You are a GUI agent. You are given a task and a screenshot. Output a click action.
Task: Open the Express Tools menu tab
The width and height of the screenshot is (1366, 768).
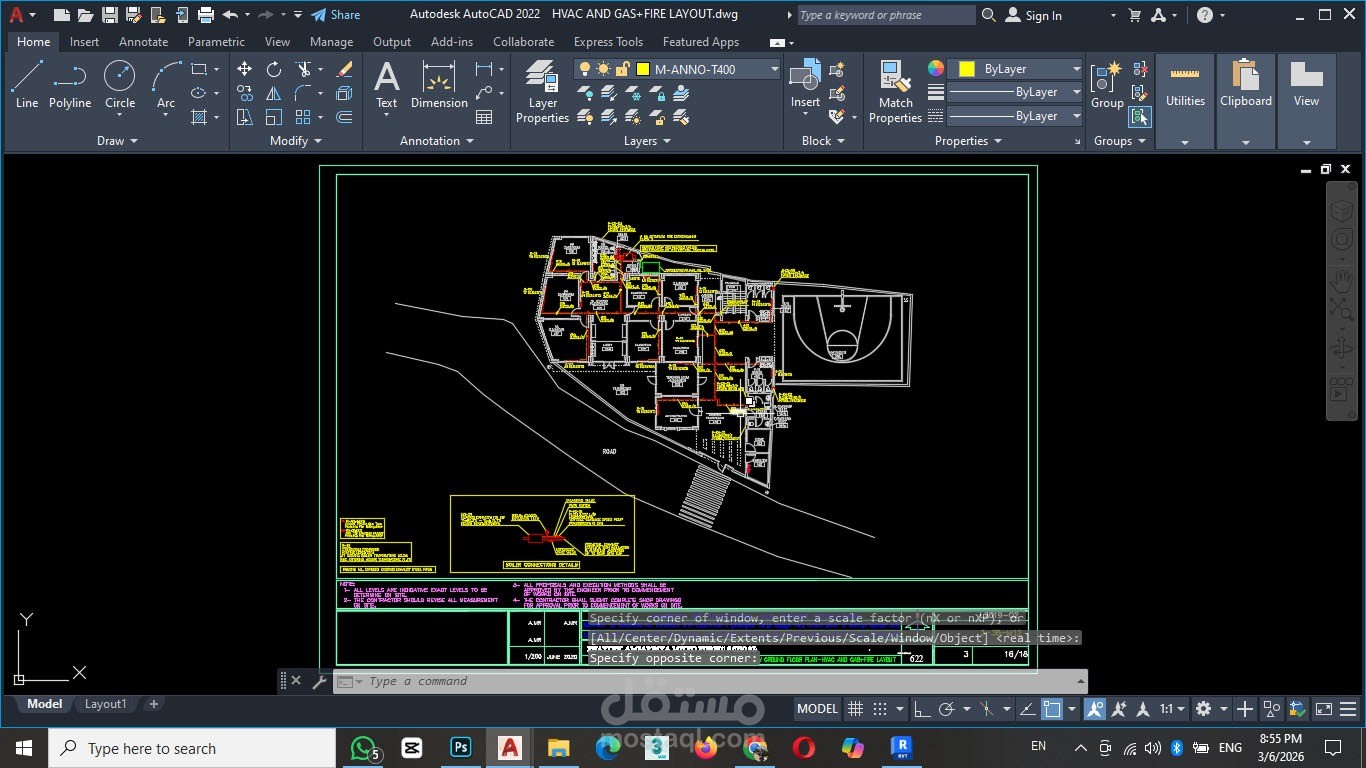click(x=608, y=42)
